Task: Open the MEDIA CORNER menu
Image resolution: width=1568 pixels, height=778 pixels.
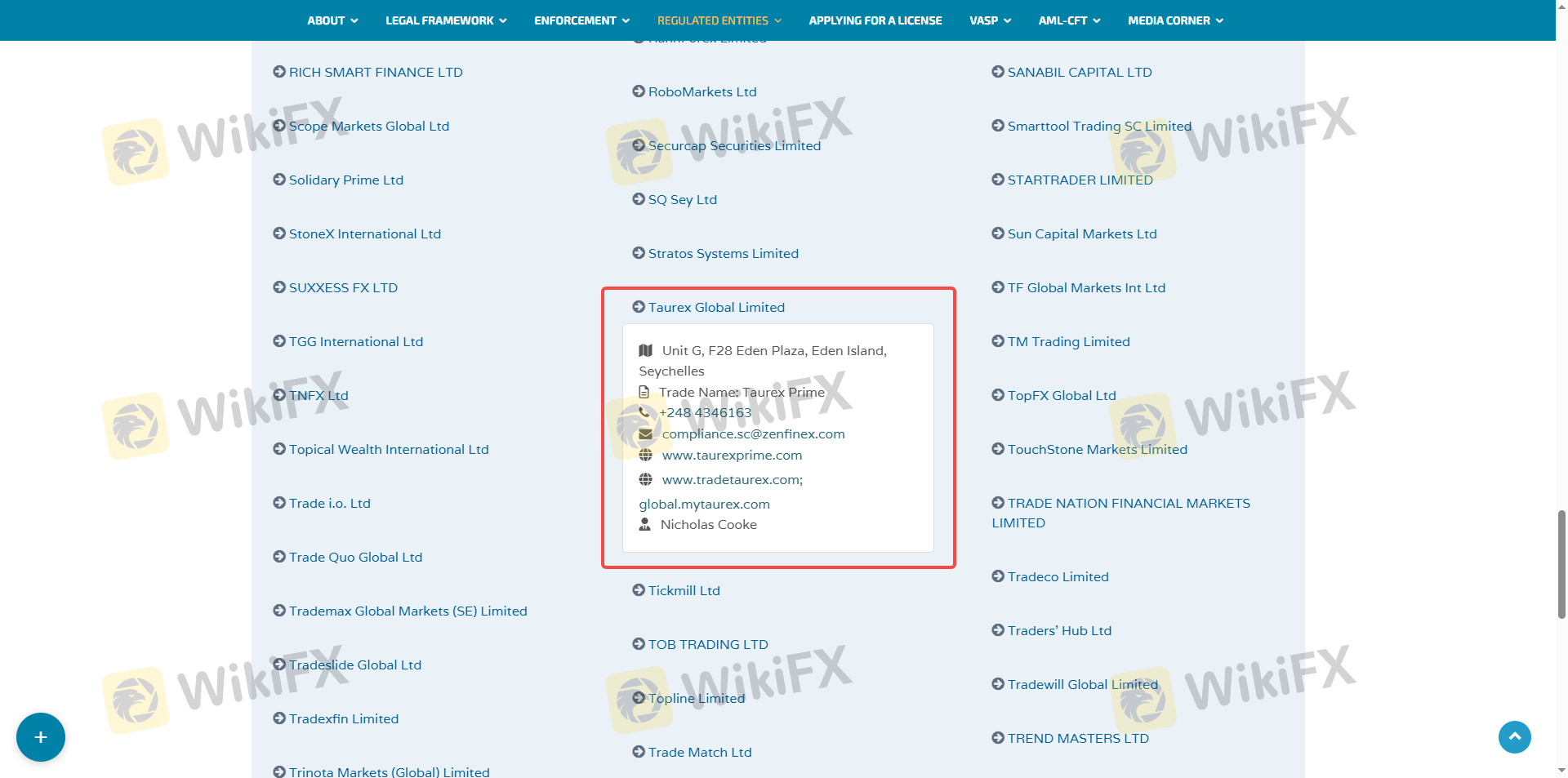Action: click(1174, 20)
